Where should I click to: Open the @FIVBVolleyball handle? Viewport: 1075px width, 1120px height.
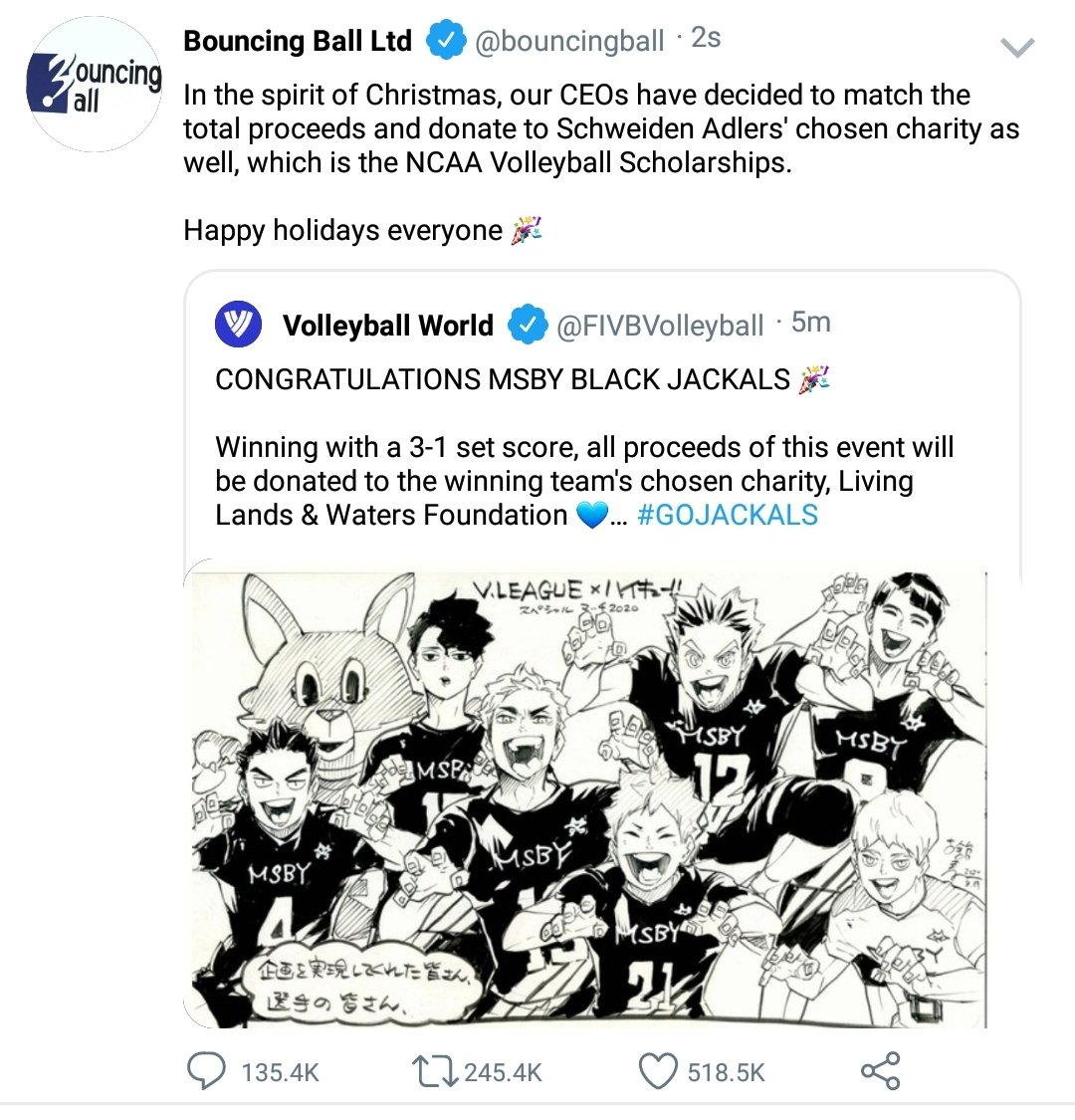pyautogui.click(x=659, y=326)
